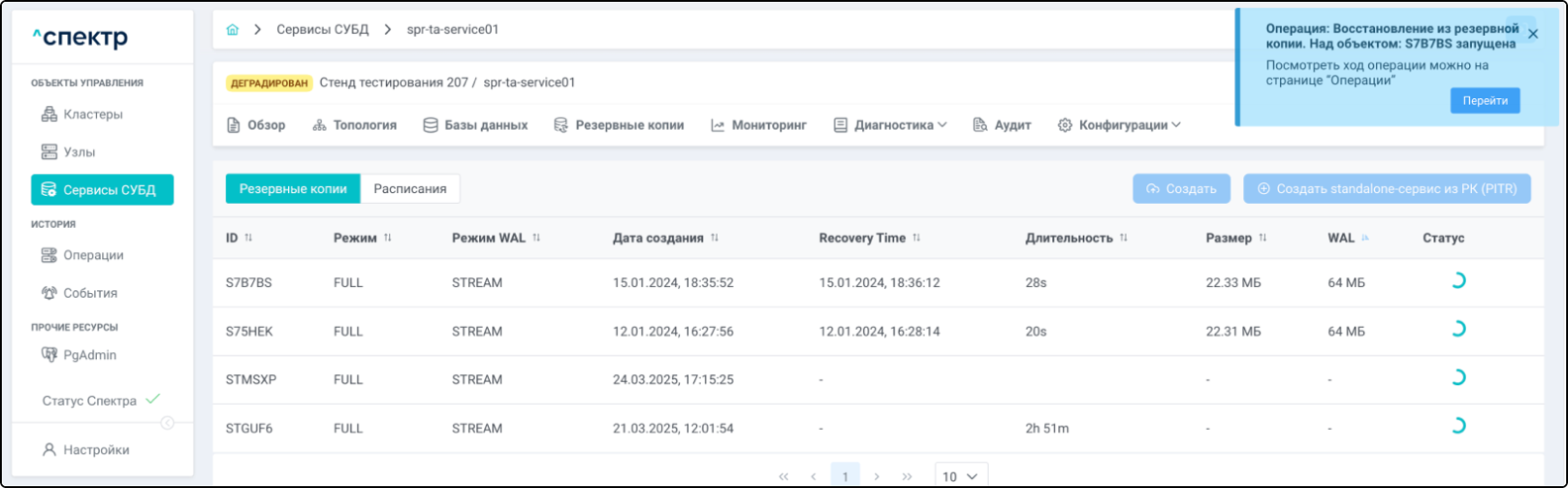Sort by Размер column
This screenshot has width=1568, height=488.
1262,239
